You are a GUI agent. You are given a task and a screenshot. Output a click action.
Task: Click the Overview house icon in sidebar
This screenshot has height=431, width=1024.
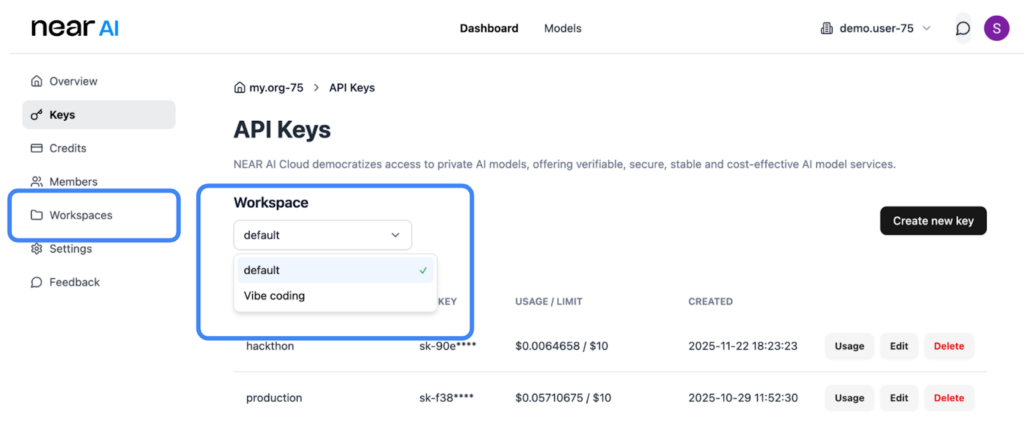pyautogui.click(x=37, y=81)
